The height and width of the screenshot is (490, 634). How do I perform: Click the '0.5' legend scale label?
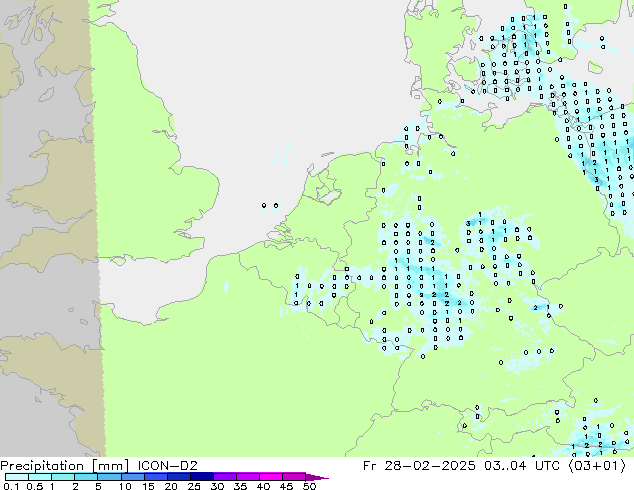(x=35, y=486)
